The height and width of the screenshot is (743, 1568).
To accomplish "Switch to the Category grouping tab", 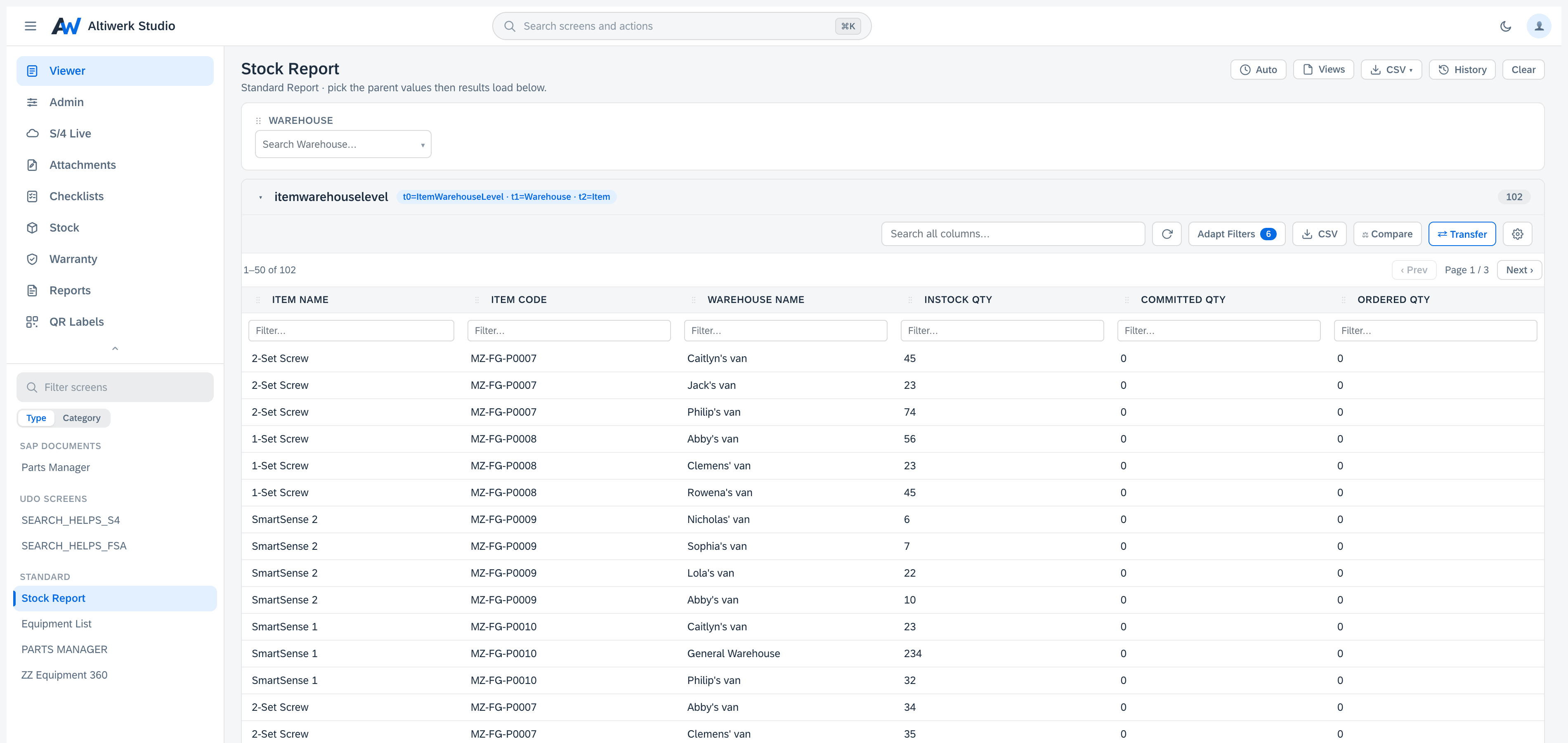I will (82, 418).
